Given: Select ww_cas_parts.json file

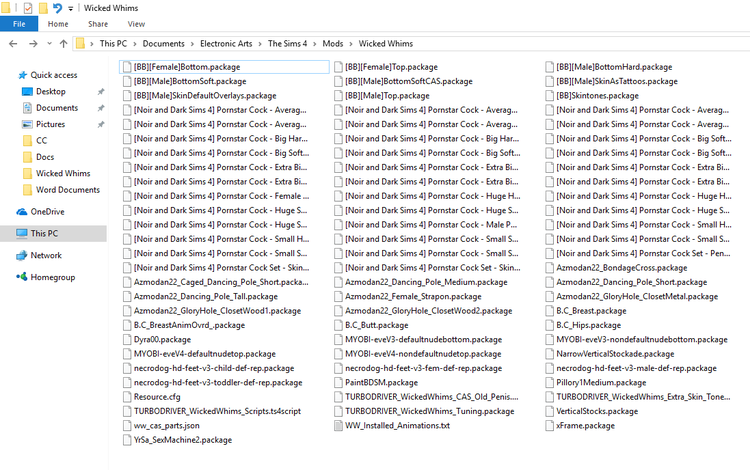Looking at the screenshot, I should (166, 426).
